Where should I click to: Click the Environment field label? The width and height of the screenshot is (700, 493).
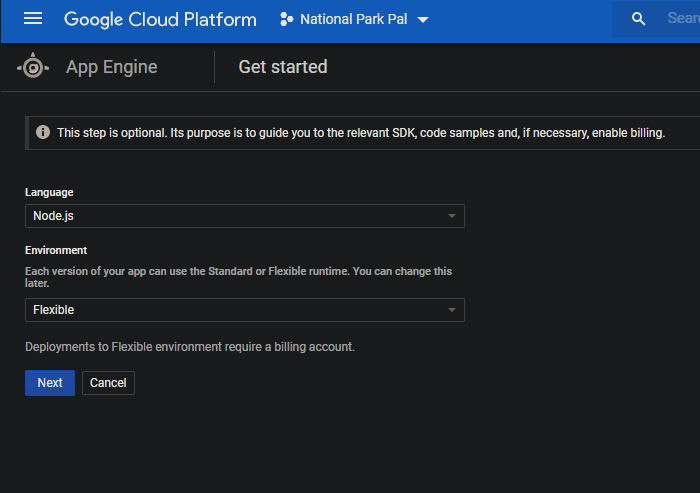[56, 250]
